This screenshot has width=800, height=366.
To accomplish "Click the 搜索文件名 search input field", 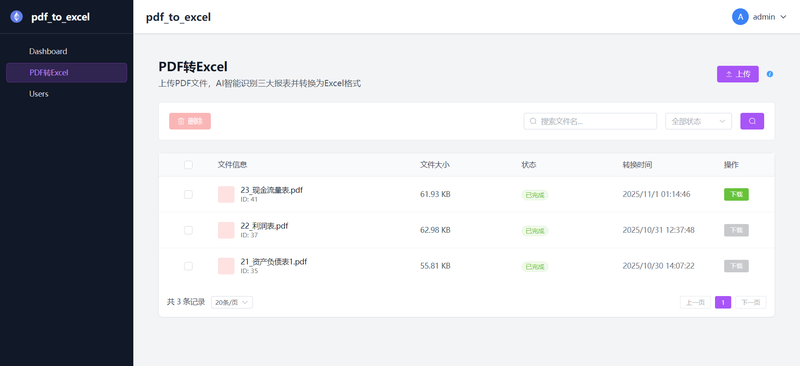I will 590,121.
